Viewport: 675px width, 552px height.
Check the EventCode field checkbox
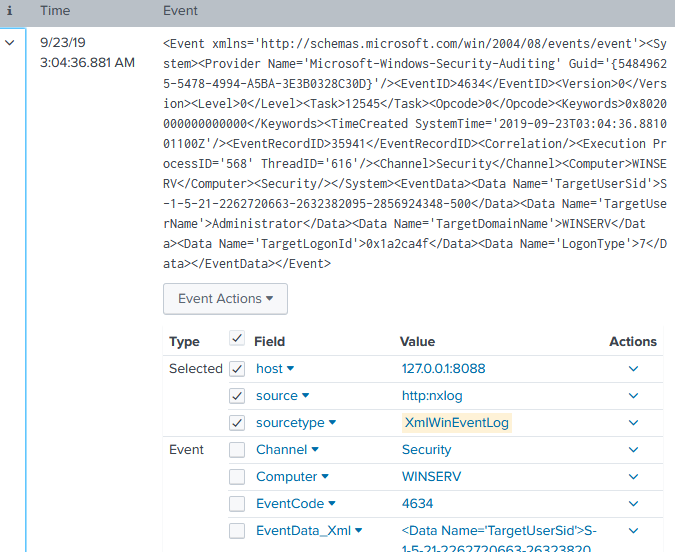(237, 504)
